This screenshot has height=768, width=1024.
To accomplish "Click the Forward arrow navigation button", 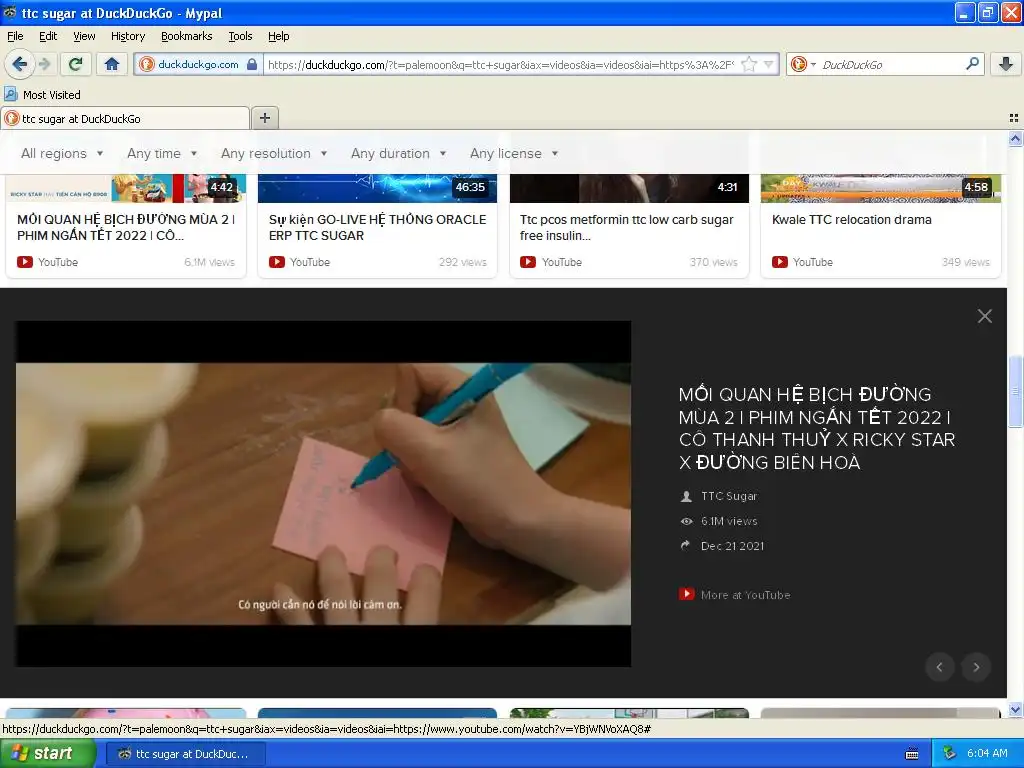I will 44,64.
